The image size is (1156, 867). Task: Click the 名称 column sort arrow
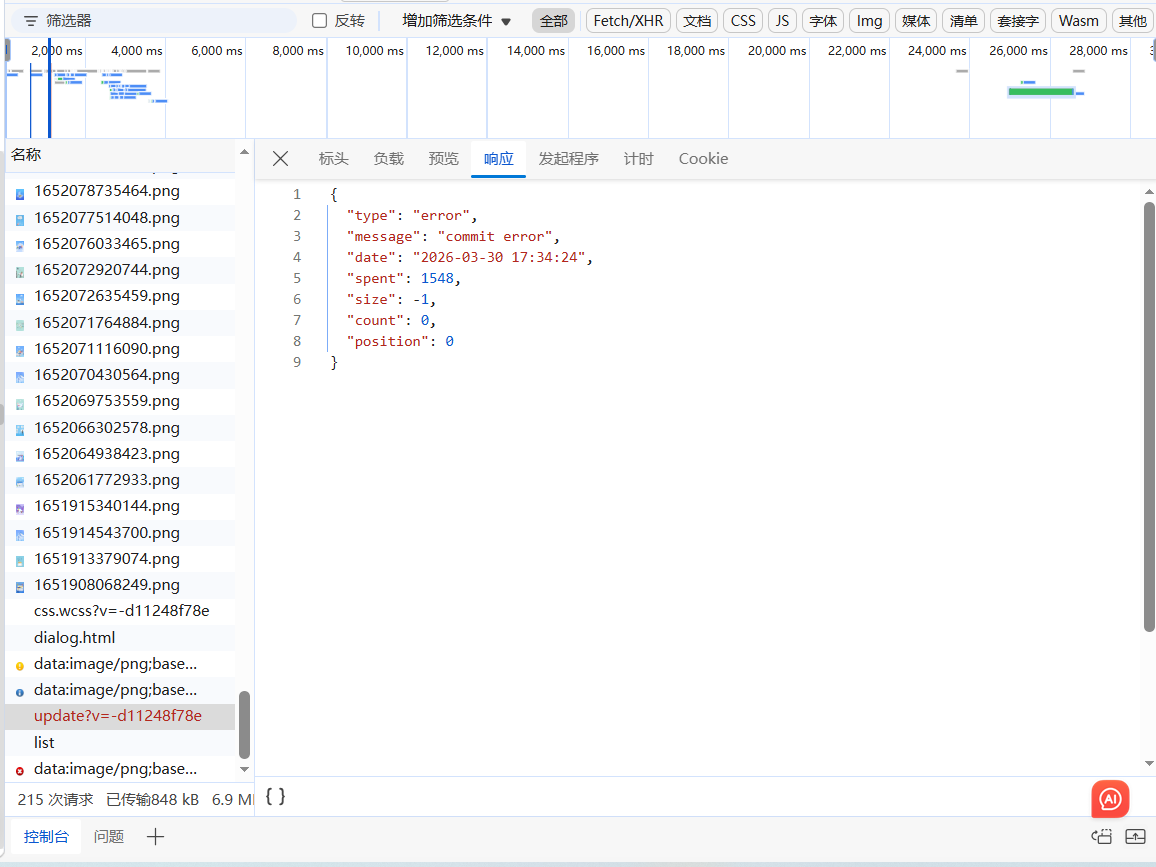pyautogui.click(x=243, y=152)
